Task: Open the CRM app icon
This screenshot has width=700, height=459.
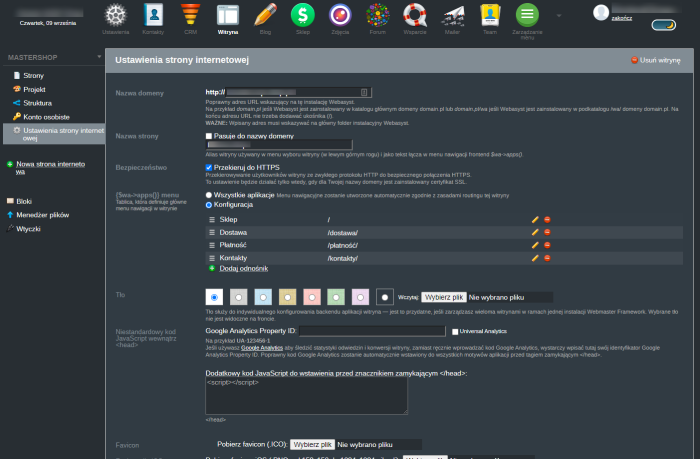Action: click(190, 15)
